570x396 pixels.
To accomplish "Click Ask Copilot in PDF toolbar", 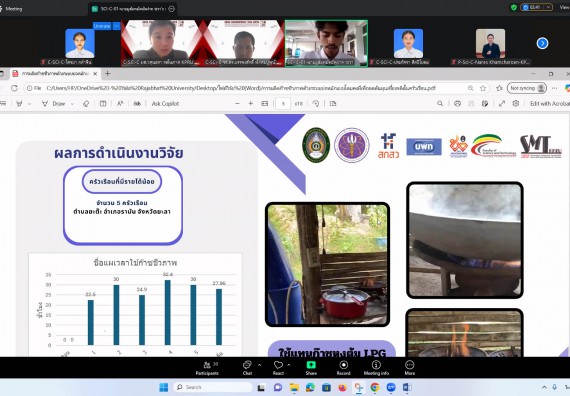I will click(165, 104).
